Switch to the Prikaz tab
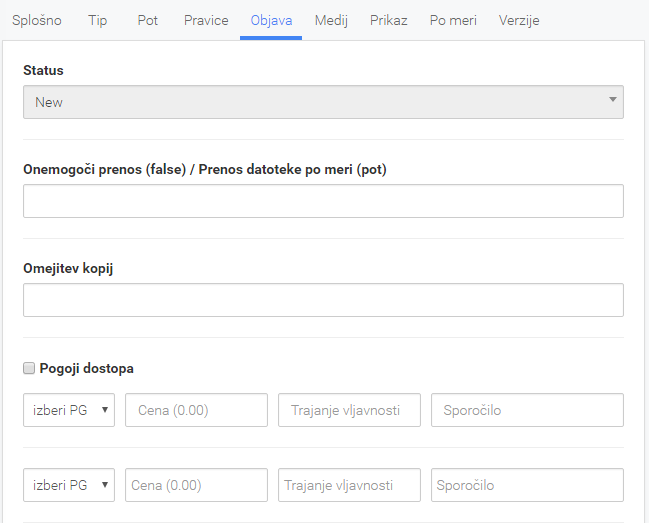649x523 pixels. pos(389,20)
